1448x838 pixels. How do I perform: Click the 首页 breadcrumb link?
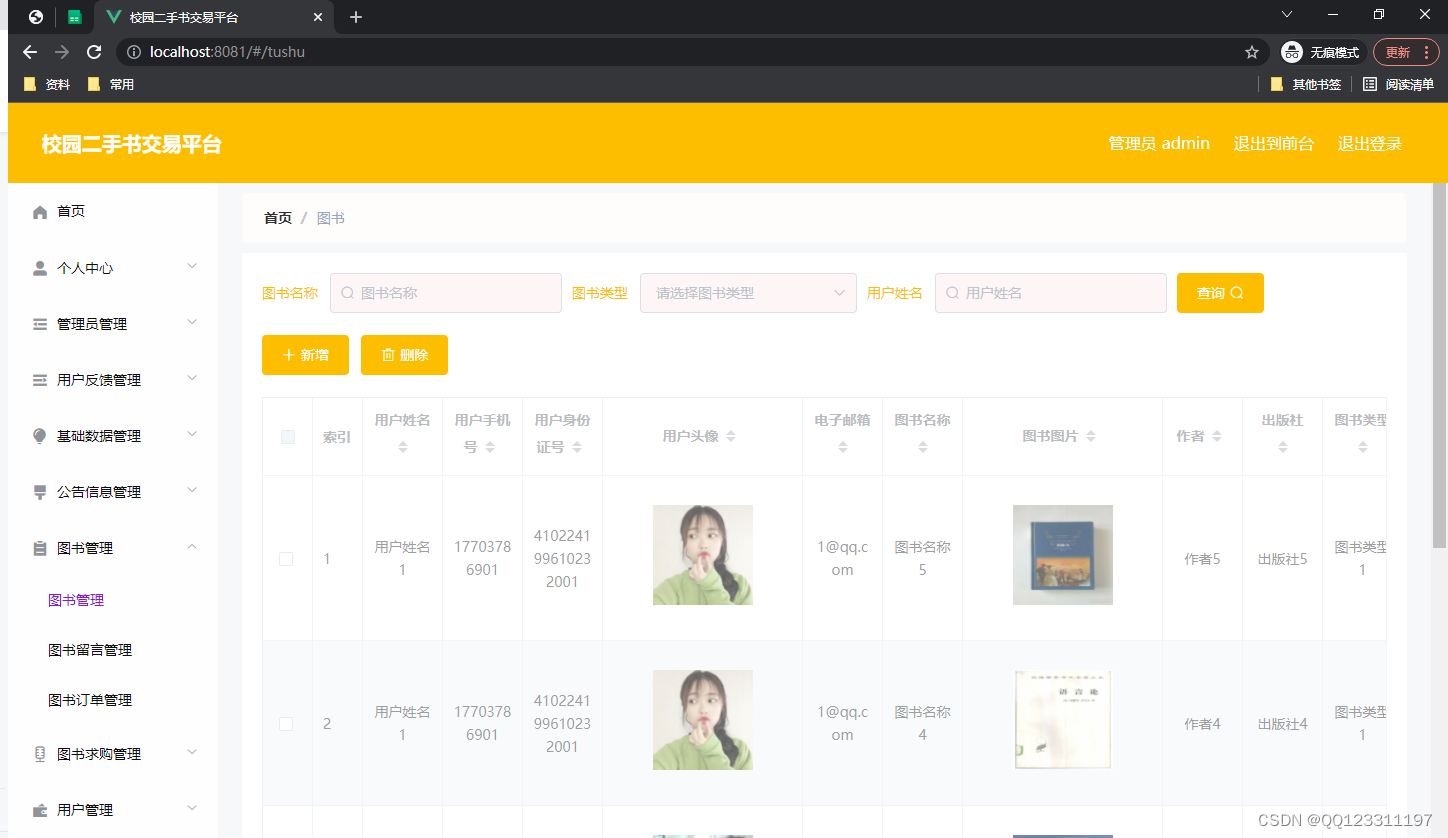[278, 218]
